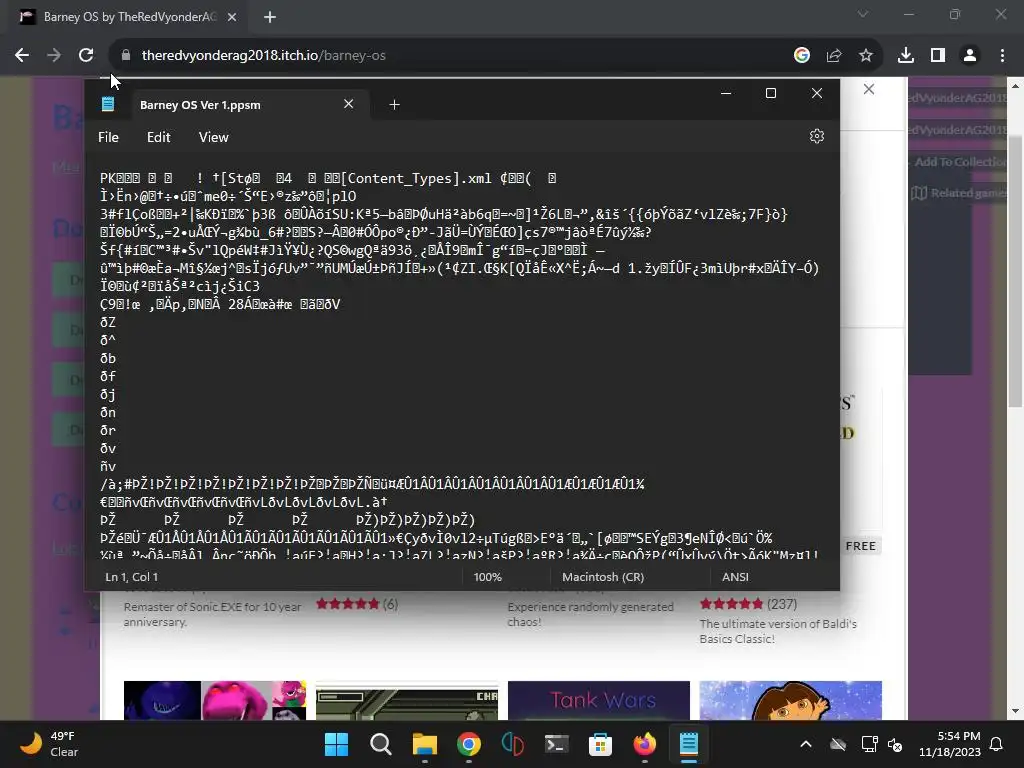Click Related games link
Image resolution: width=1024 pixels, height=768 pixels.
960,193
